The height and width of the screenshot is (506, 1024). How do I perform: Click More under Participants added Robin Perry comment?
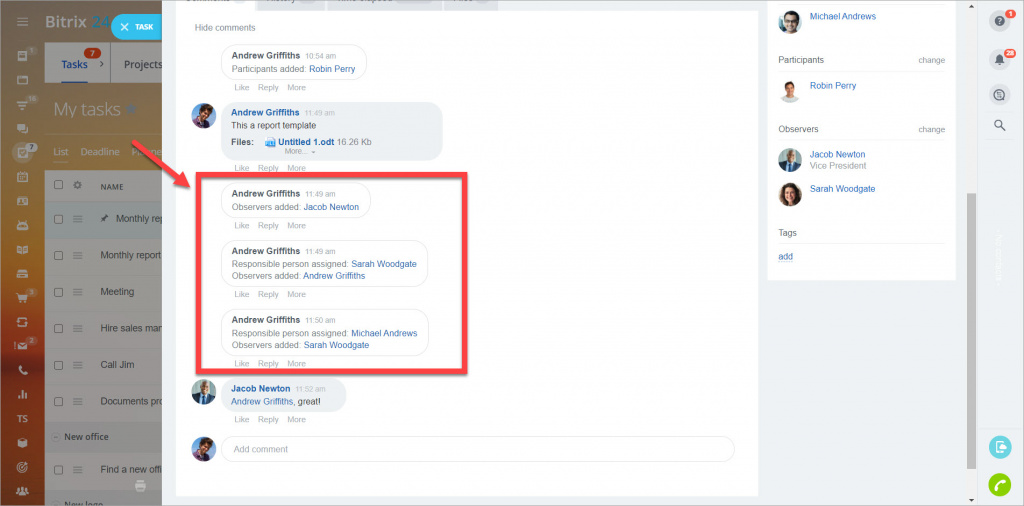(x=296, y=87)
